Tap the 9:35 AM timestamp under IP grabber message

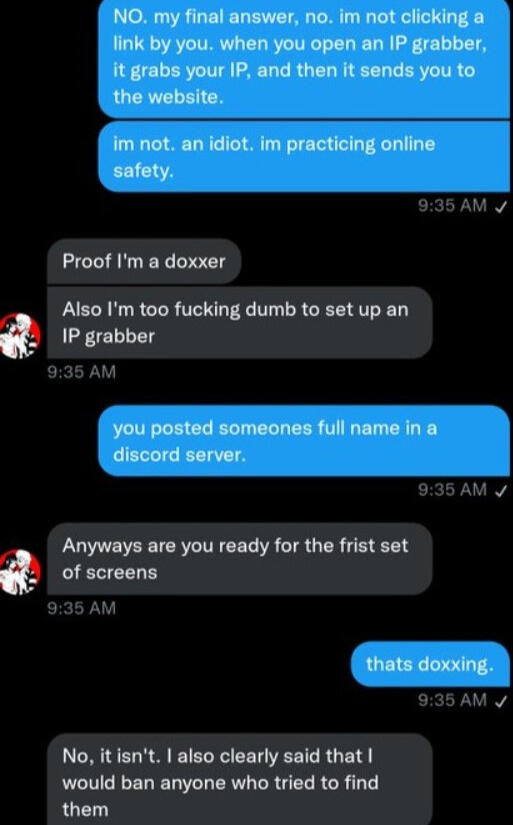82,372
